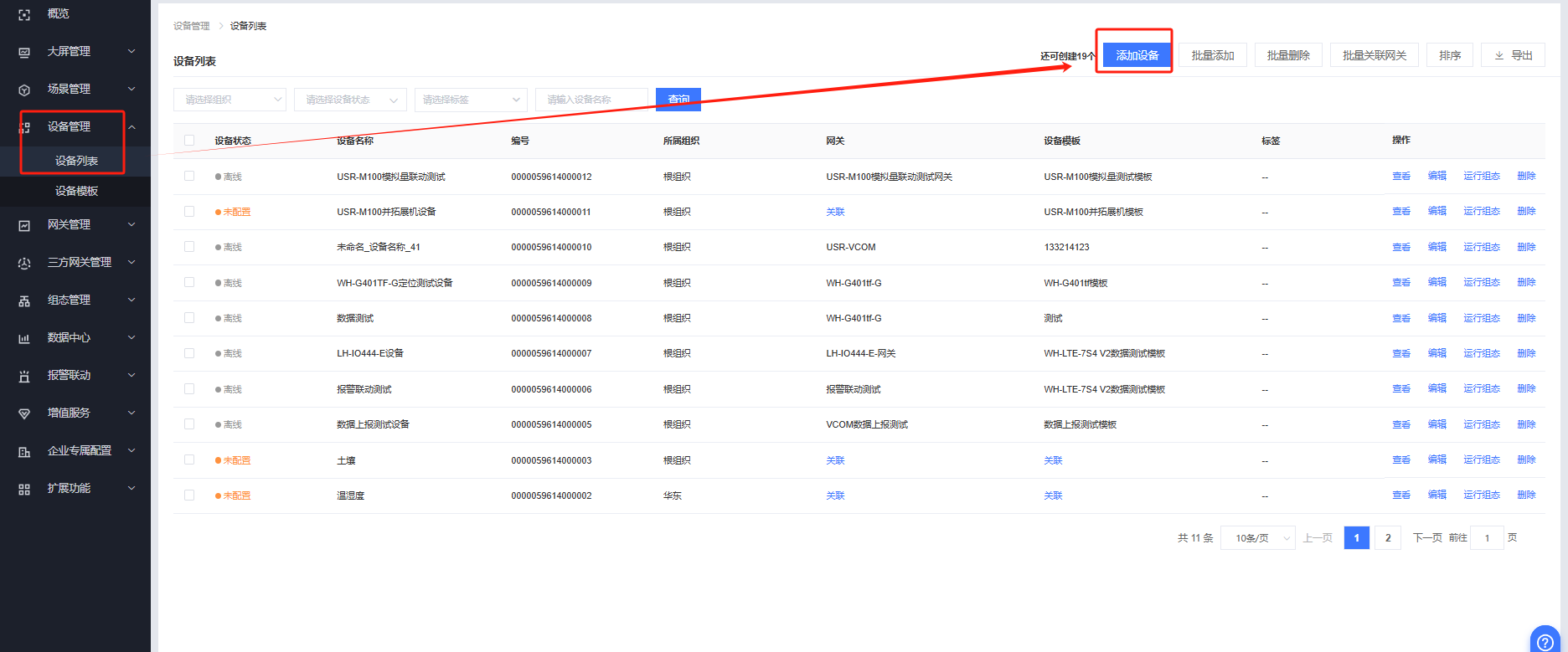
Task: Click the 增值服务 diamond icon
Action: click(24, 413)
